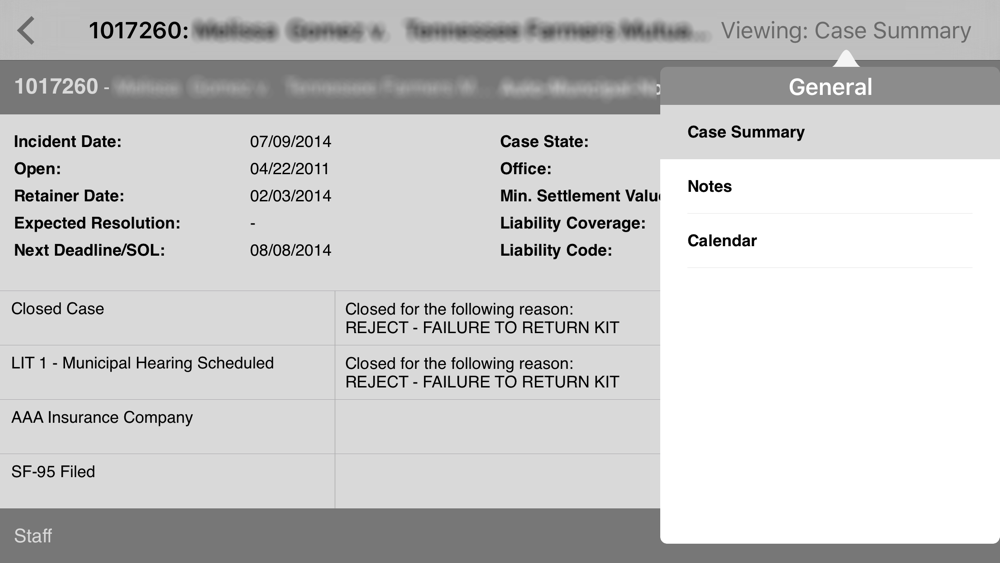Image resolution: width=1000 pixels, height=563 pixels.
Task: Select the Closed Case row
Action: pos(167,318)
